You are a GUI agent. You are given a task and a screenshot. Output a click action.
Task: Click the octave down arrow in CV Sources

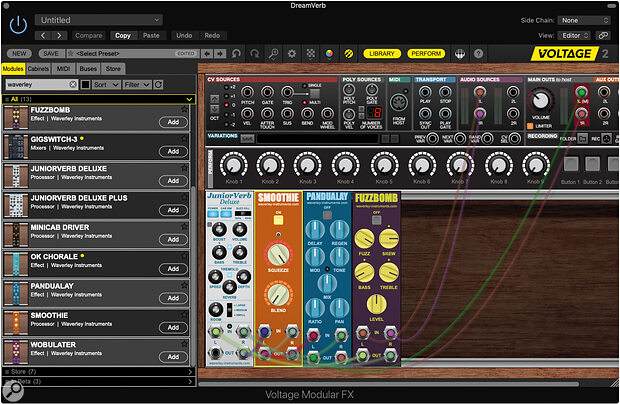(x=215, y=109)
